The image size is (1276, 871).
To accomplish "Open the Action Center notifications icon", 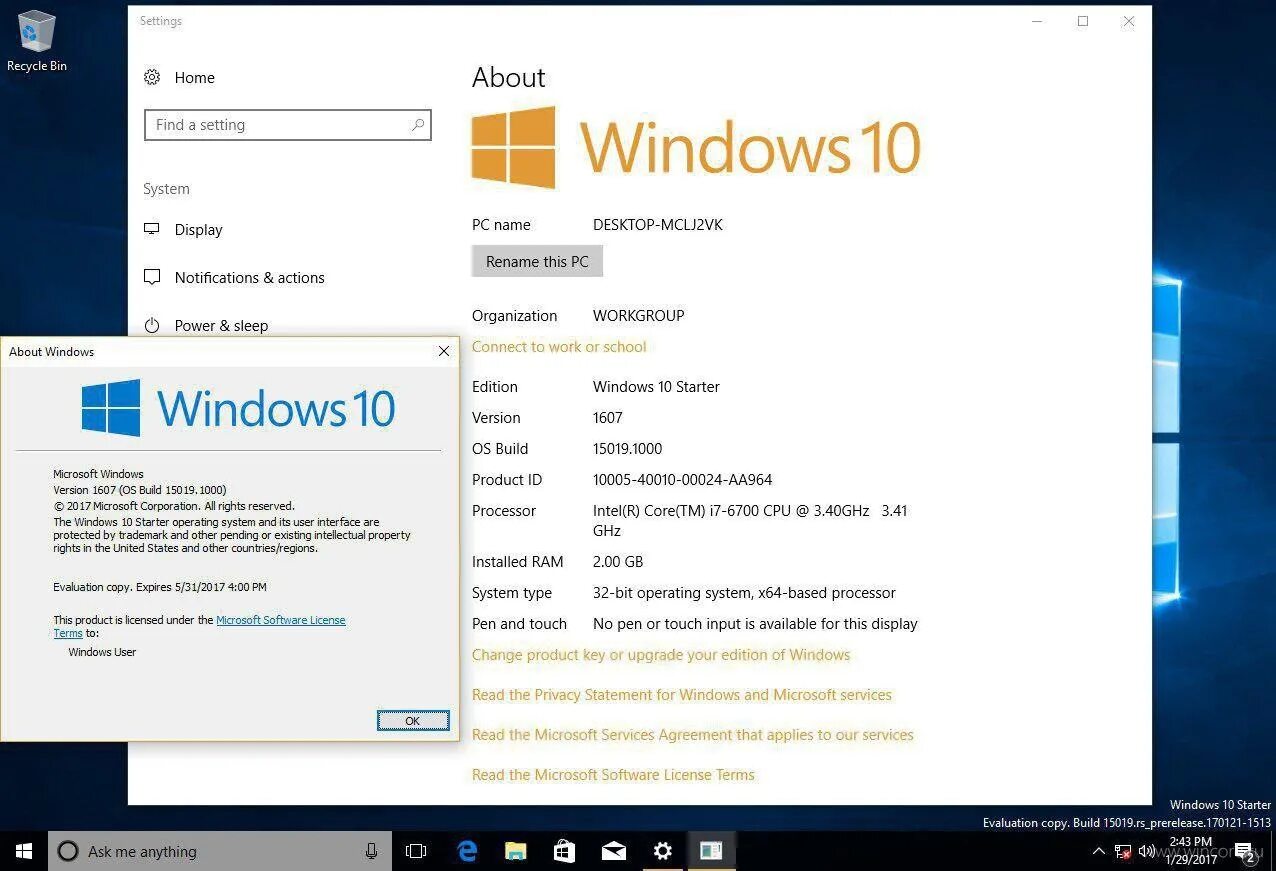I will (1247, 852).
